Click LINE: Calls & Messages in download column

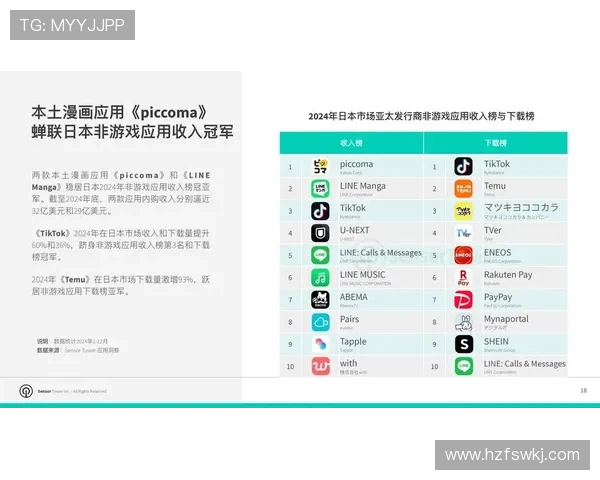pos(525,364)
